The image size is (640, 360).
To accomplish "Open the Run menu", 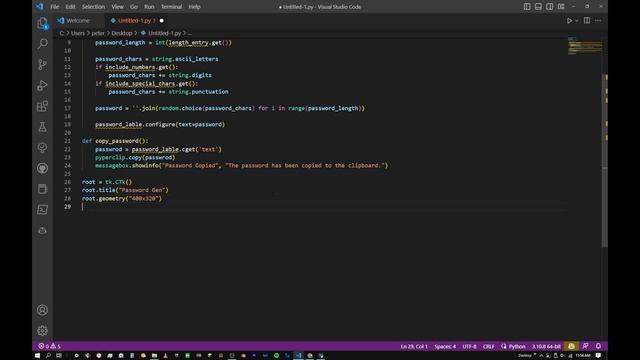I will pos(149,7).
